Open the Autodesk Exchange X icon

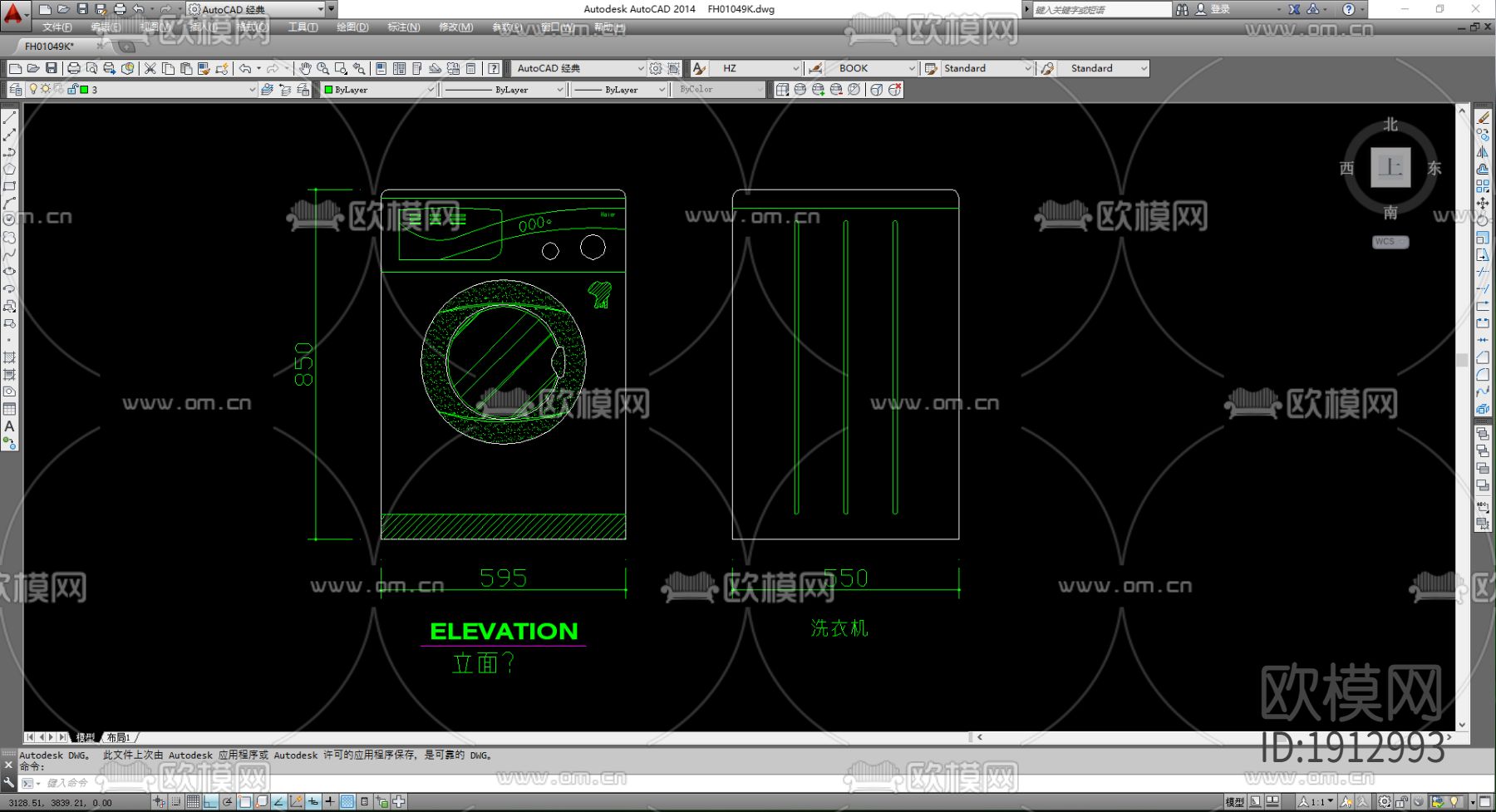pos(1294,9)
